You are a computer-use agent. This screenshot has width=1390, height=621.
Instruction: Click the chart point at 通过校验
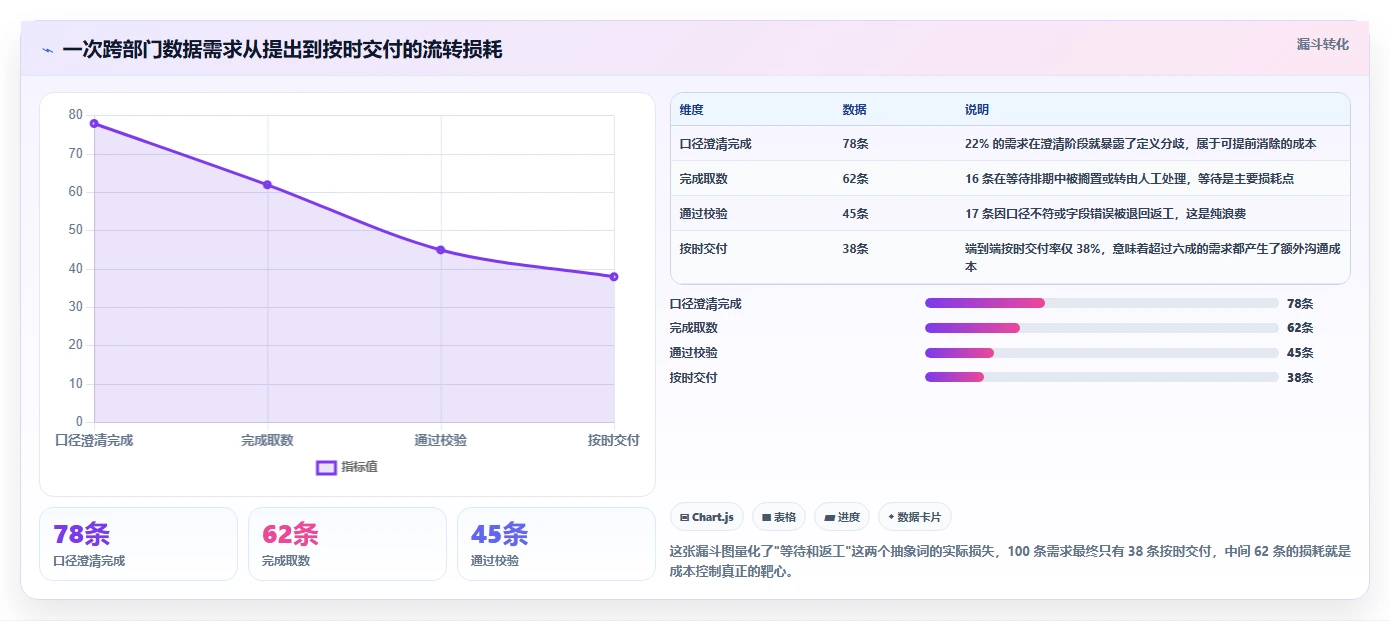(x=441, y=250)
